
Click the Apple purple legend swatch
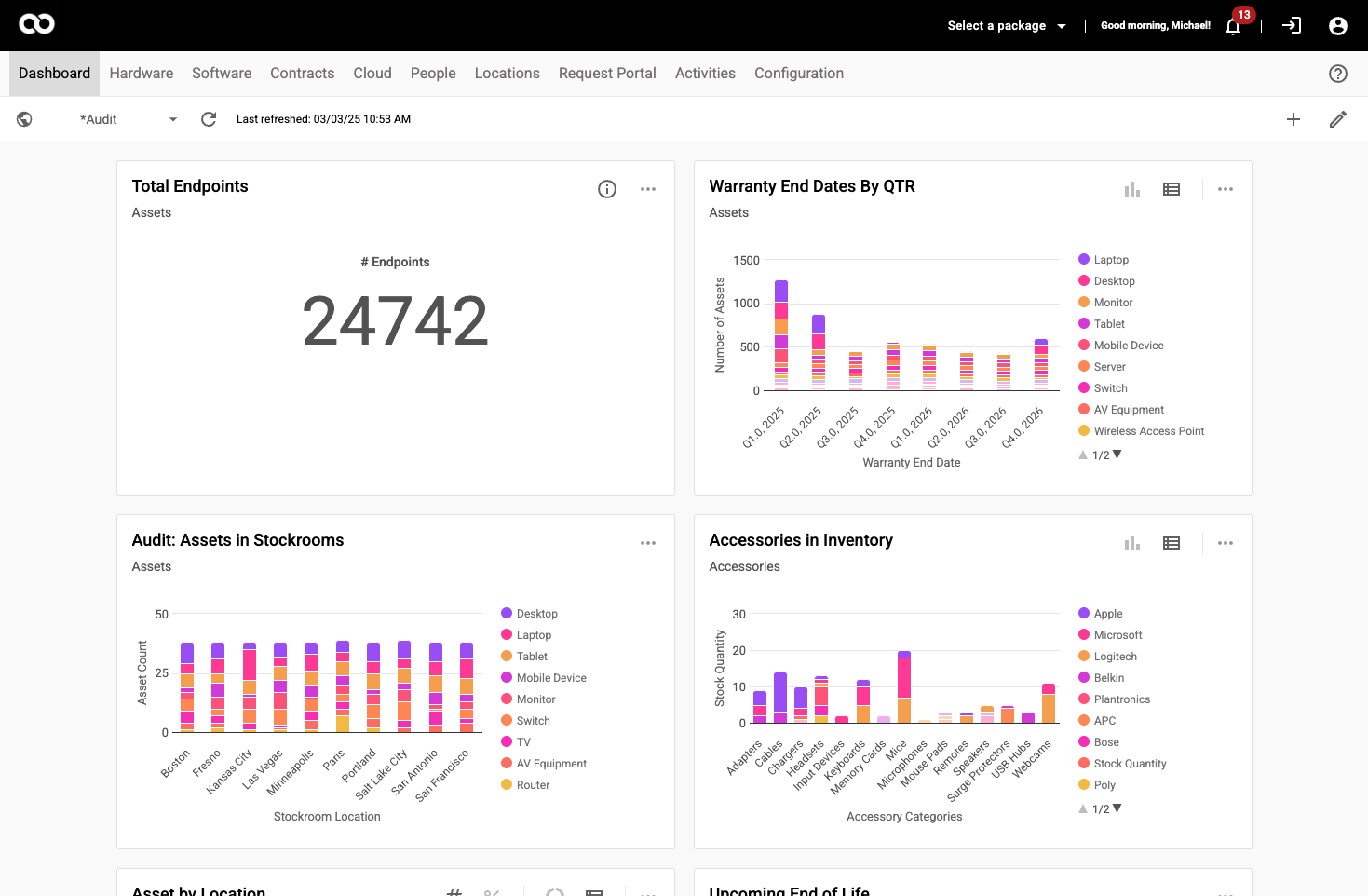pyautogui.click(x=1084, y=613)
